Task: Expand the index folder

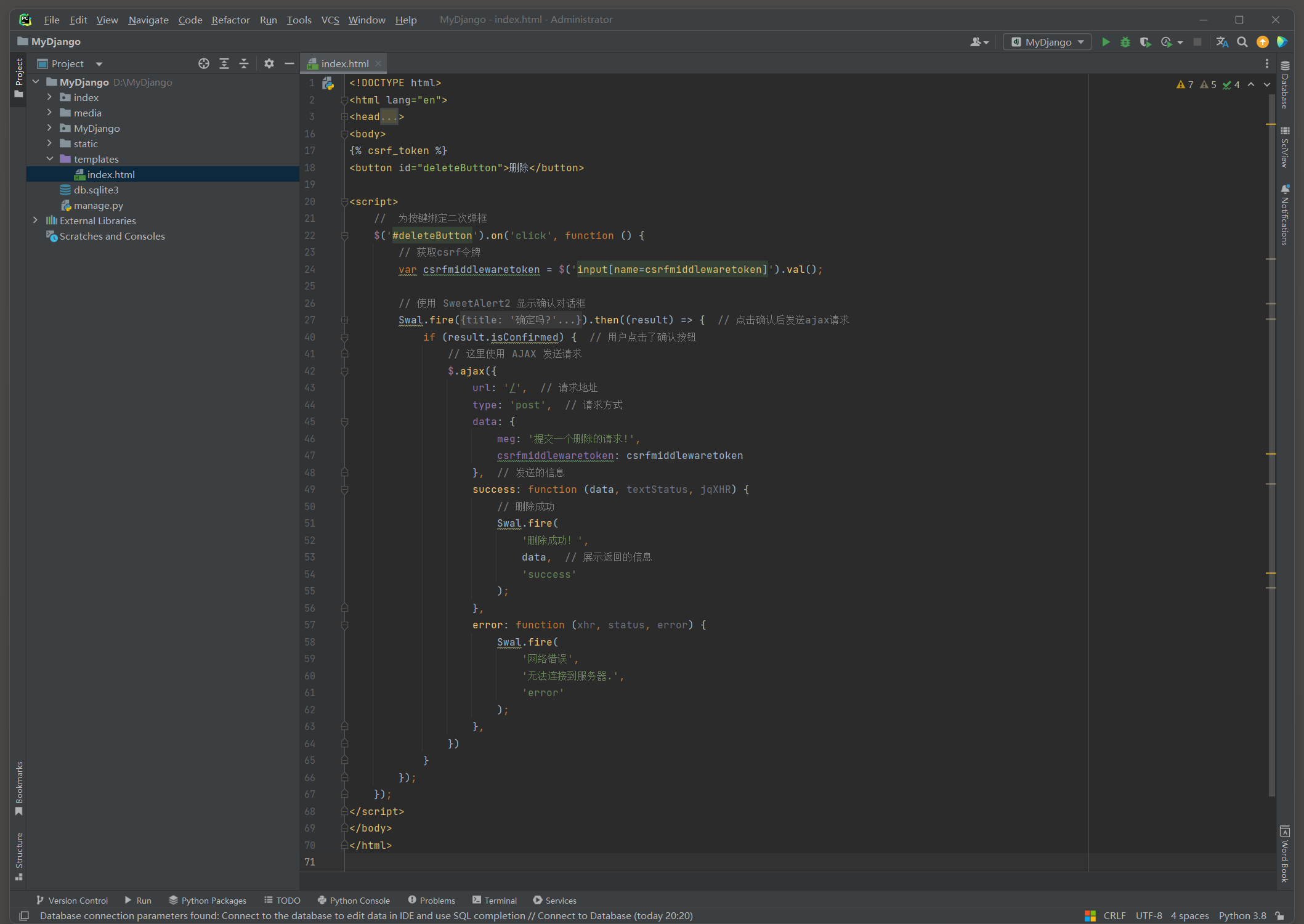Action: (49, 97)
